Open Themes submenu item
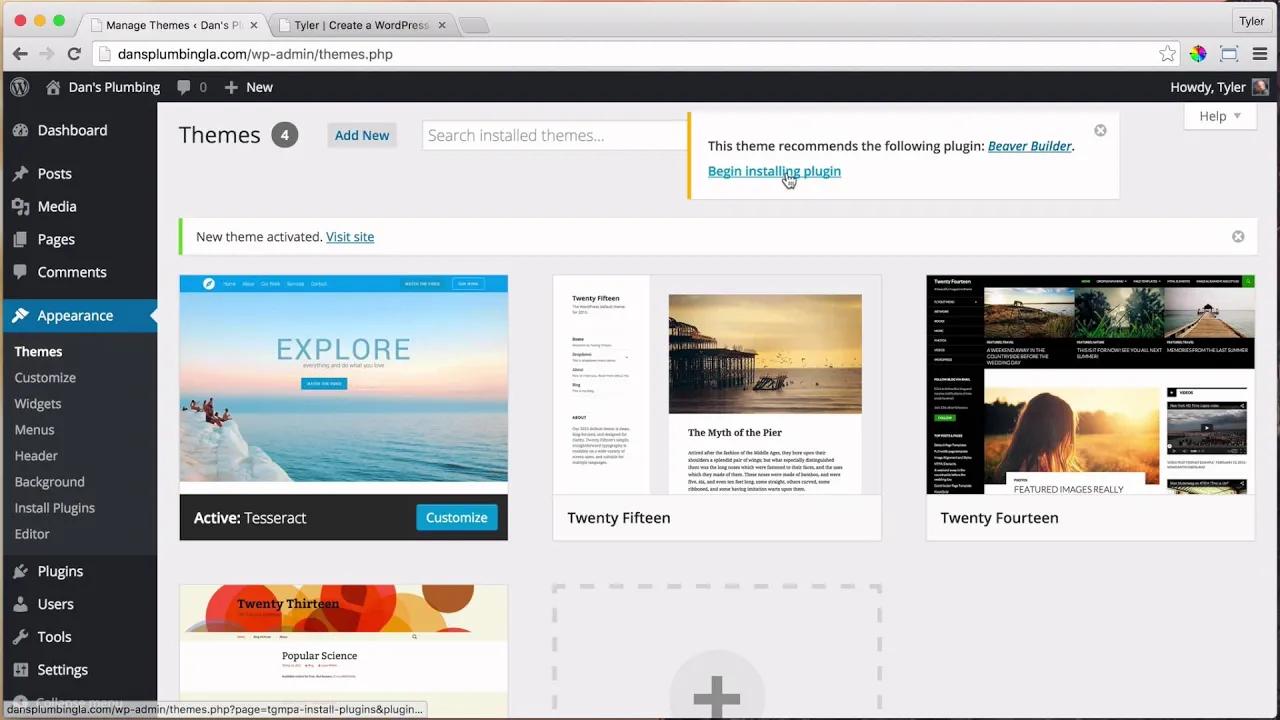 coord(38,352)
